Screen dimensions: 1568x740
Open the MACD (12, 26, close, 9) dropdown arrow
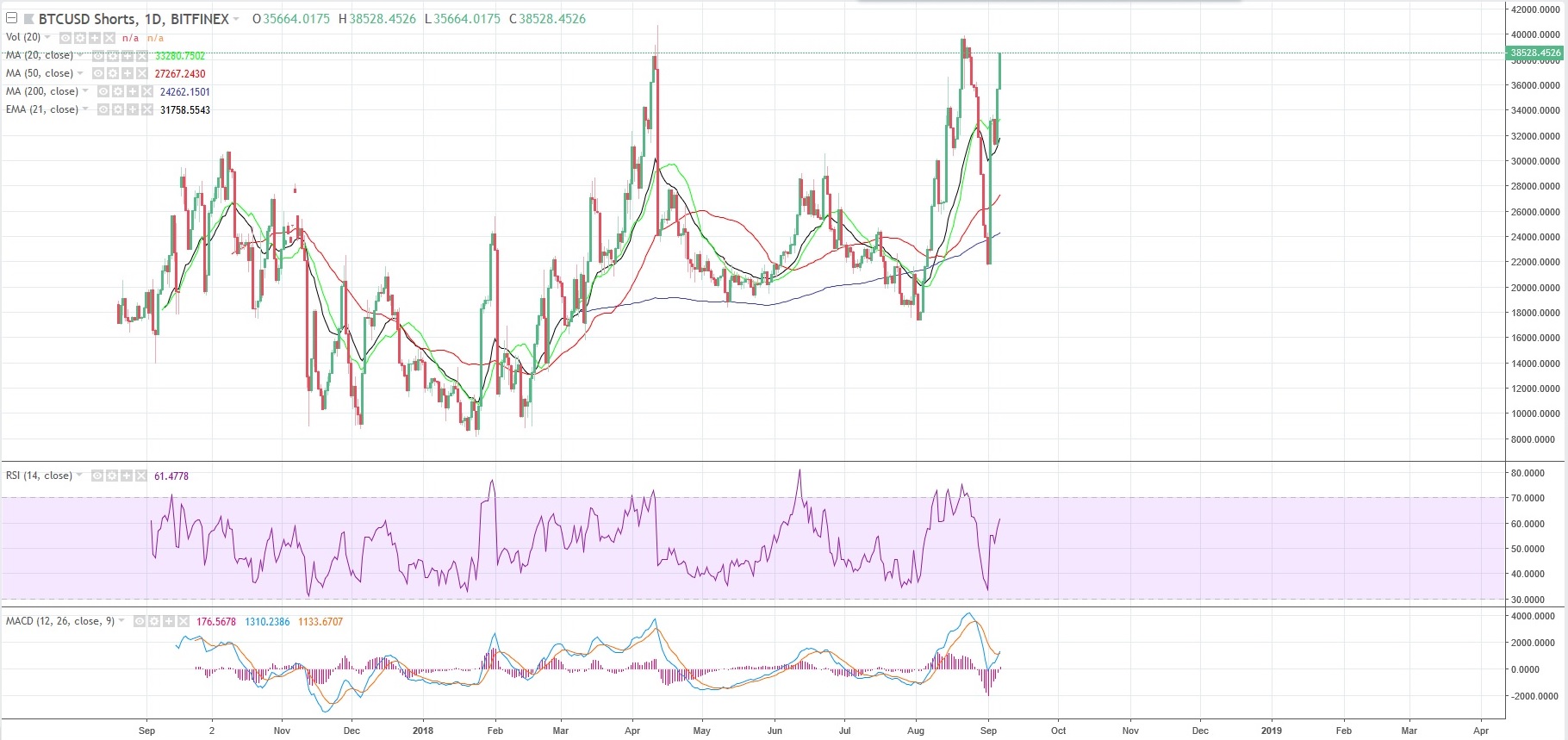pyautogui.click(x=121, y=620)
